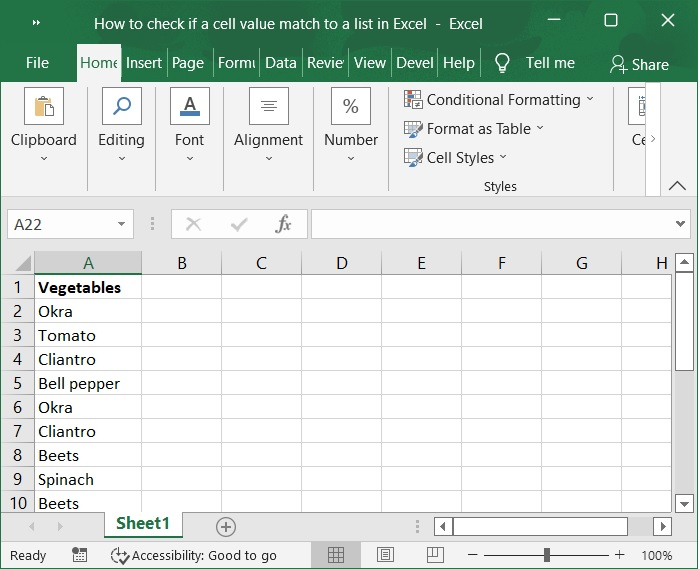Open the Name Box dropdown arrow
Image resolution: width=700 pixels, height=569 pixels.
point(122,224)
